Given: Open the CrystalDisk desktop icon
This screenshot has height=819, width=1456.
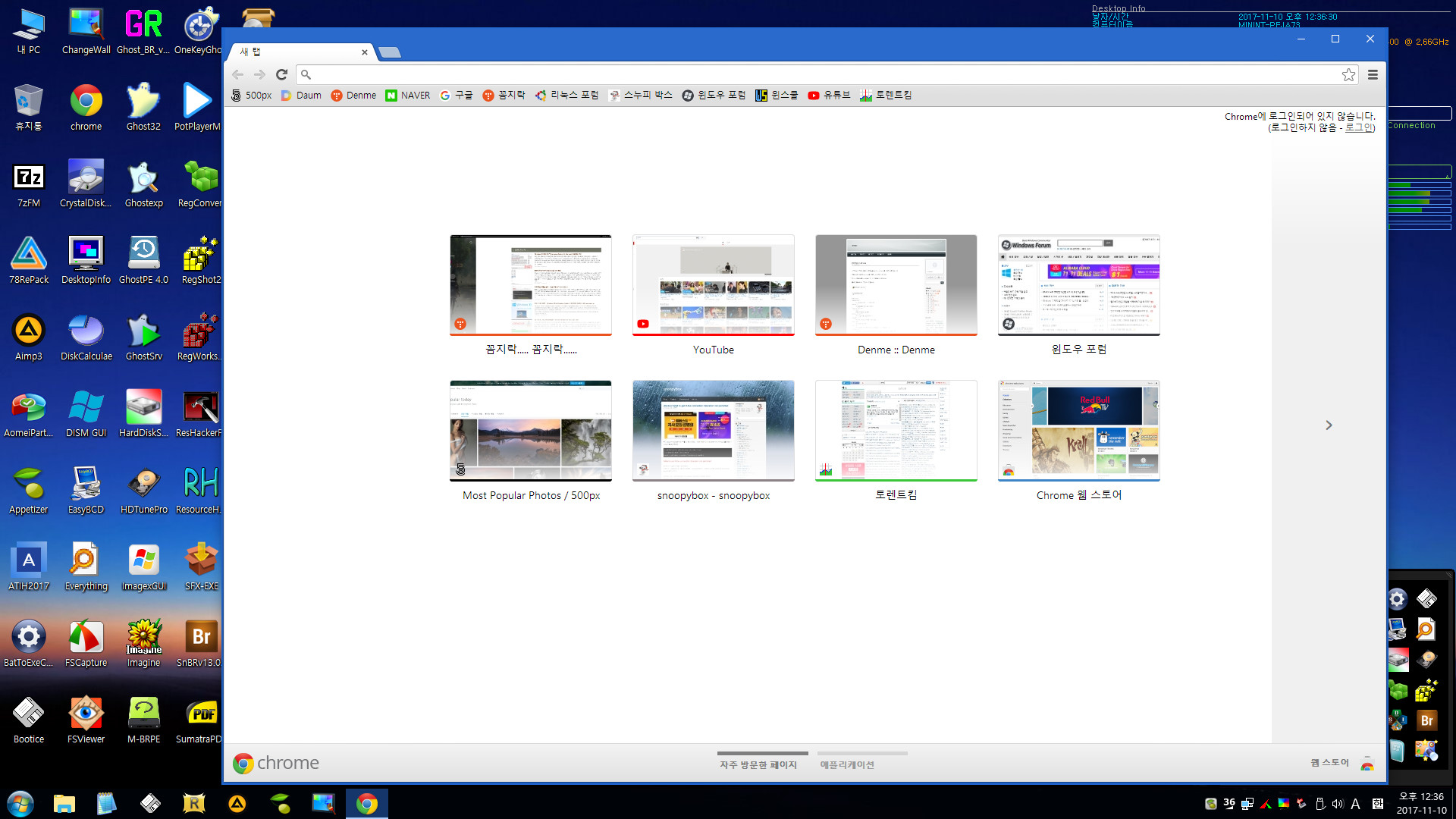Looking at the screenshot, I should coord(86,185).
